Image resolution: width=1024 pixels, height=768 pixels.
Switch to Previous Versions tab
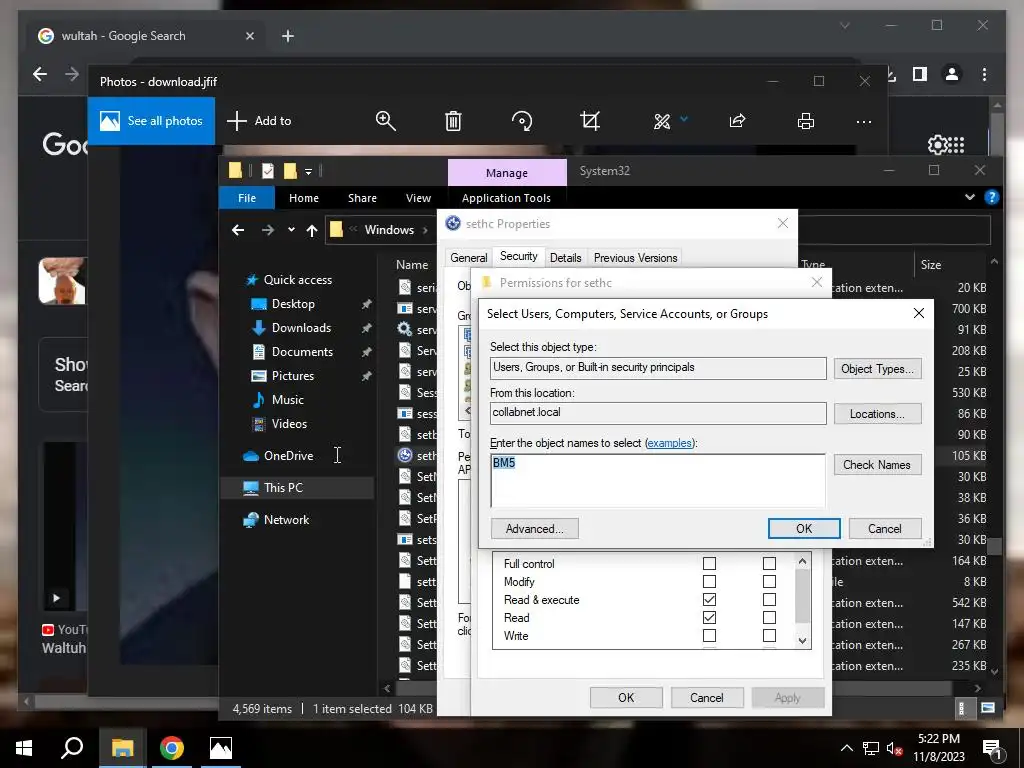[635, 257]
